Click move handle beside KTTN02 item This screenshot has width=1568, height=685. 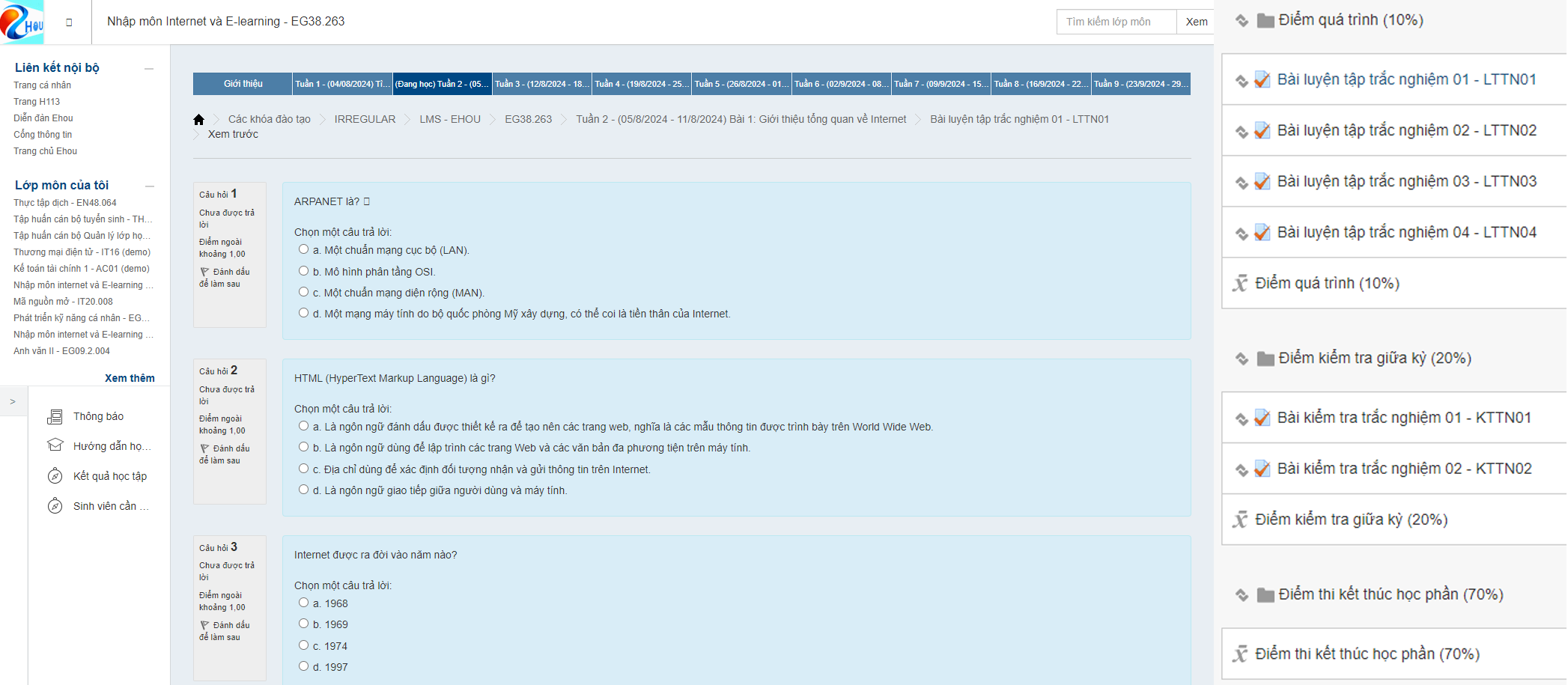(x=1242, y=470)
